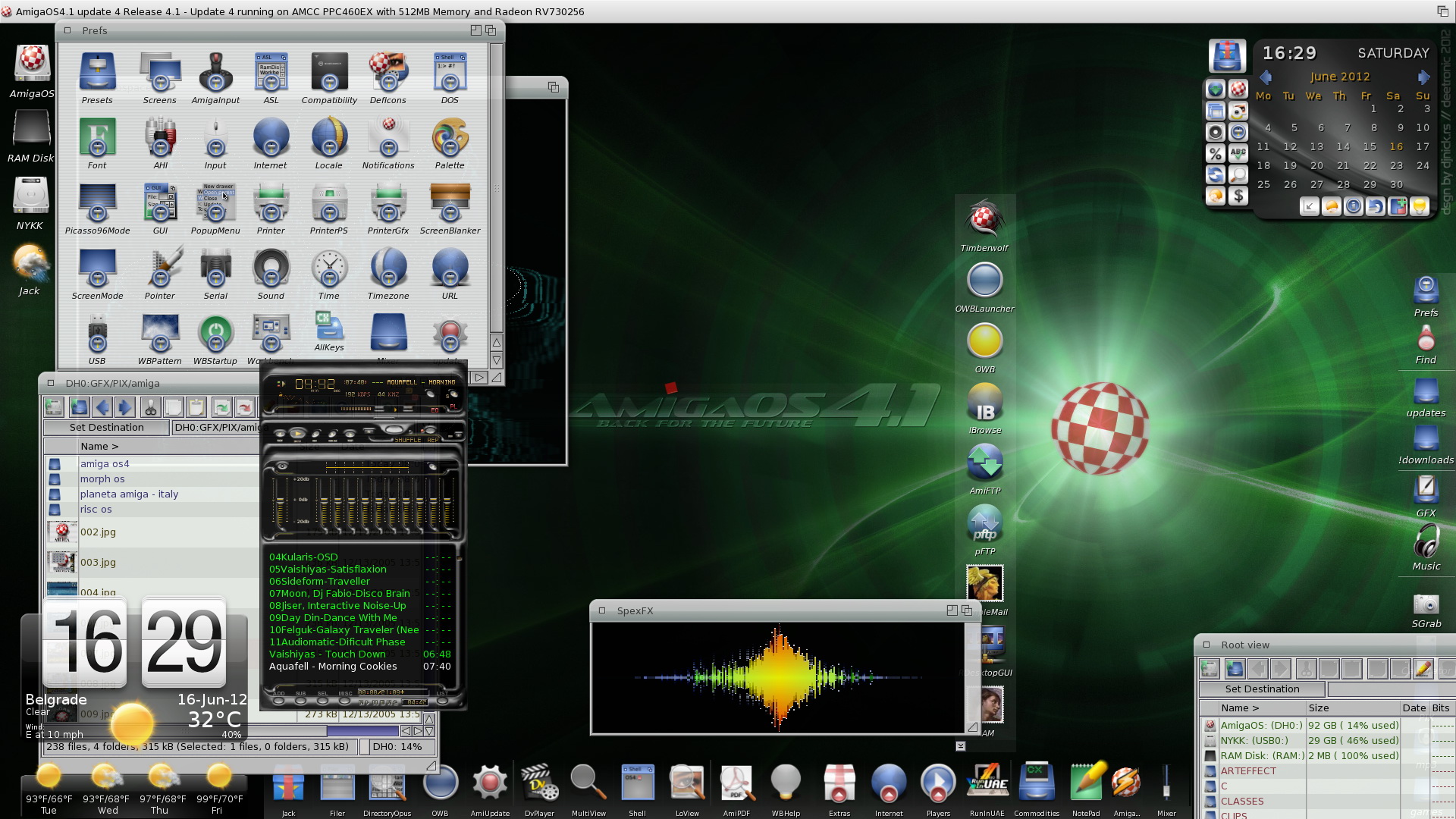Toggle the PL playlist button

coord(453,406)
